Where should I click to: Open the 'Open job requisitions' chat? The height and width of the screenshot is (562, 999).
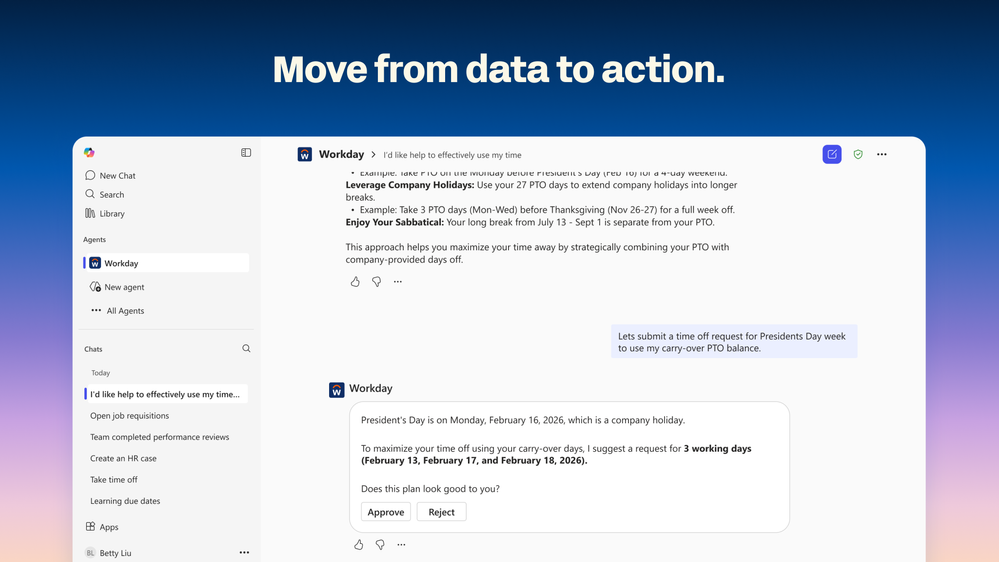pos(129,415)
